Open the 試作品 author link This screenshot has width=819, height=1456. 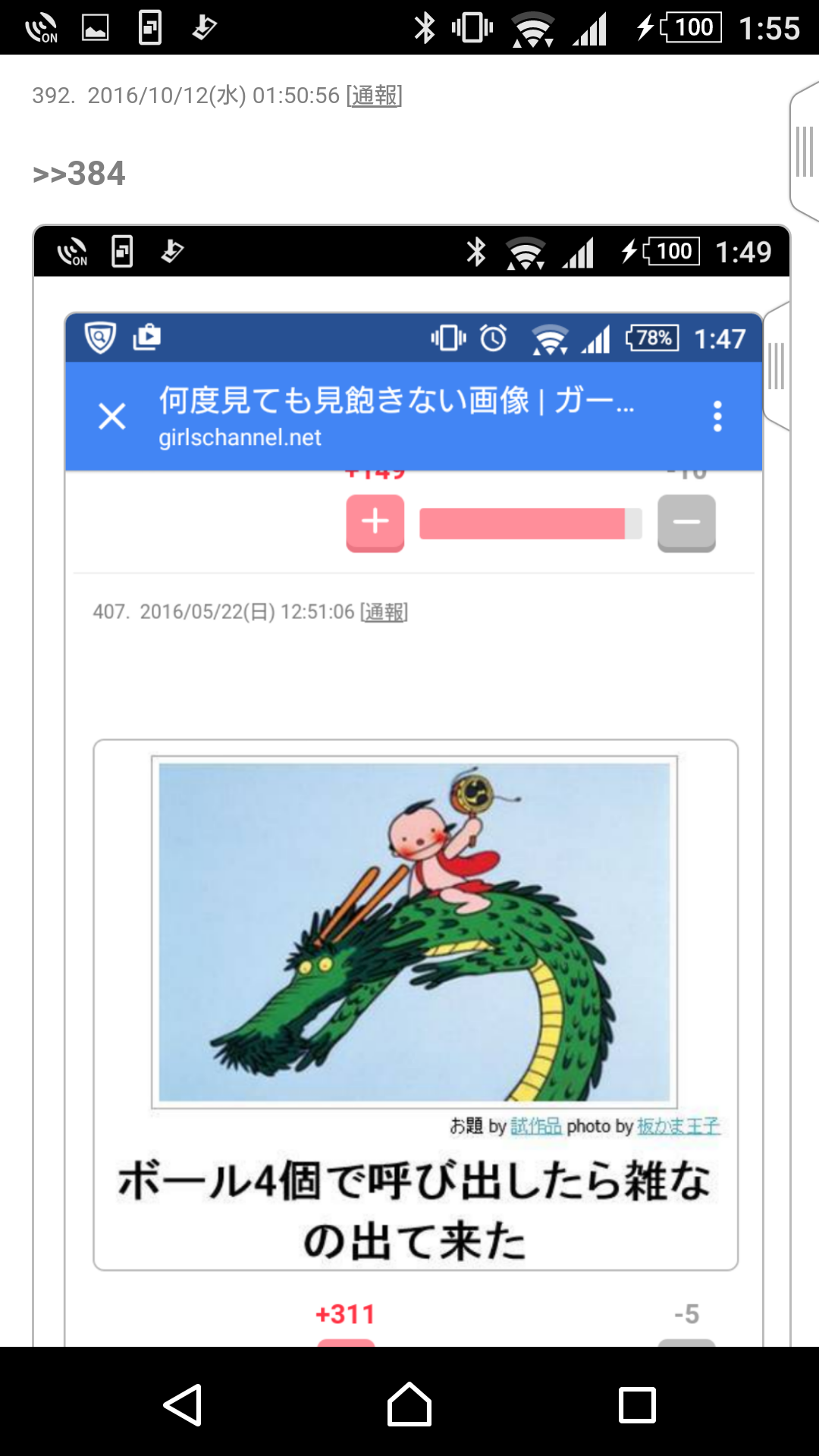536,1126
